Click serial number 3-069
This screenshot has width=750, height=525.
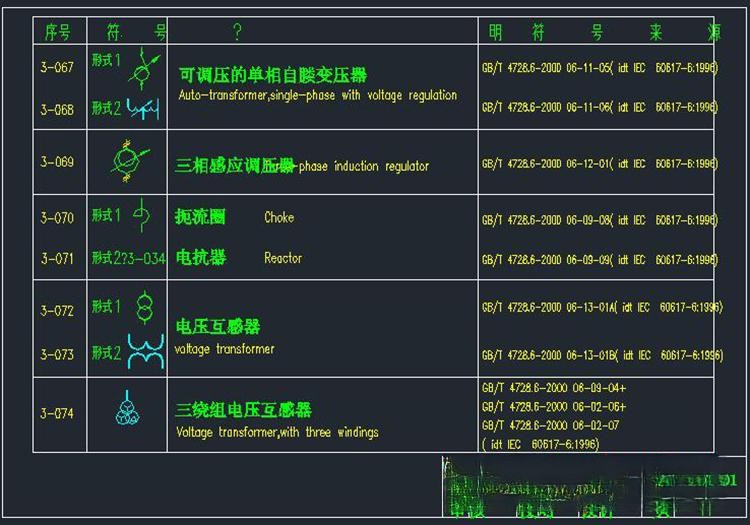(x=57, y=162)
